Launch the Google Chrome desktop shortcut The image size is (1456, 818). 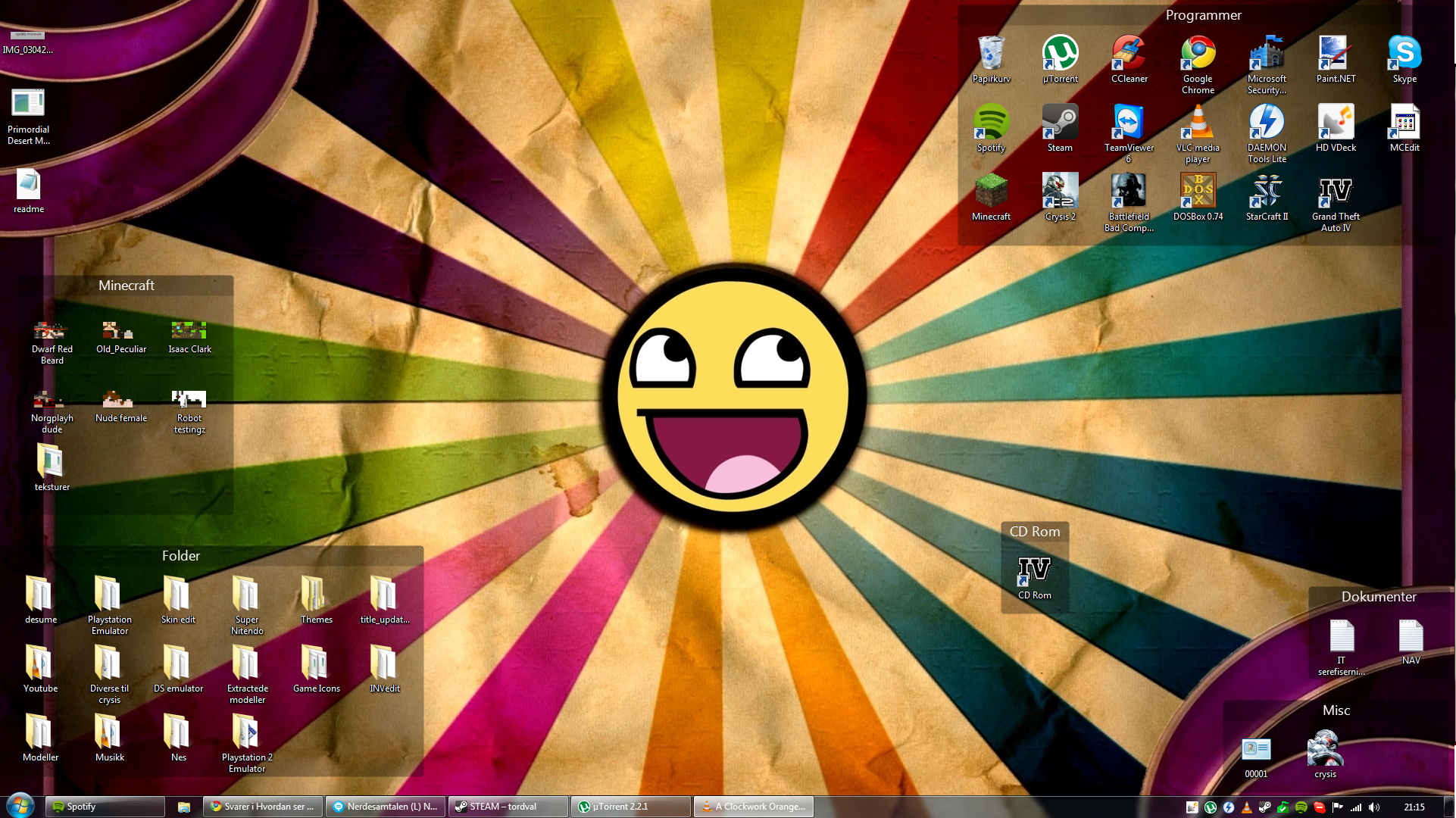click(x=1198, y=64)
